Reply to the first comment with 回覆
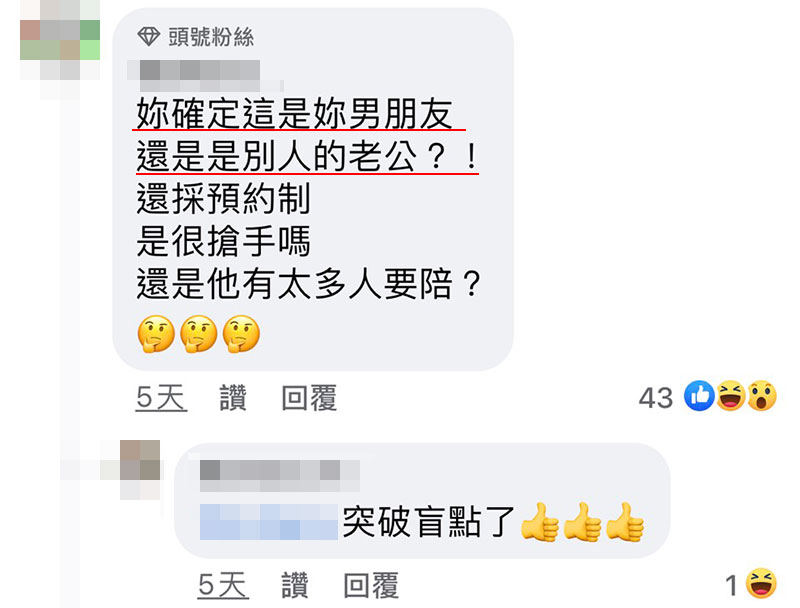The image size is (800, 608). click(309, 398)
